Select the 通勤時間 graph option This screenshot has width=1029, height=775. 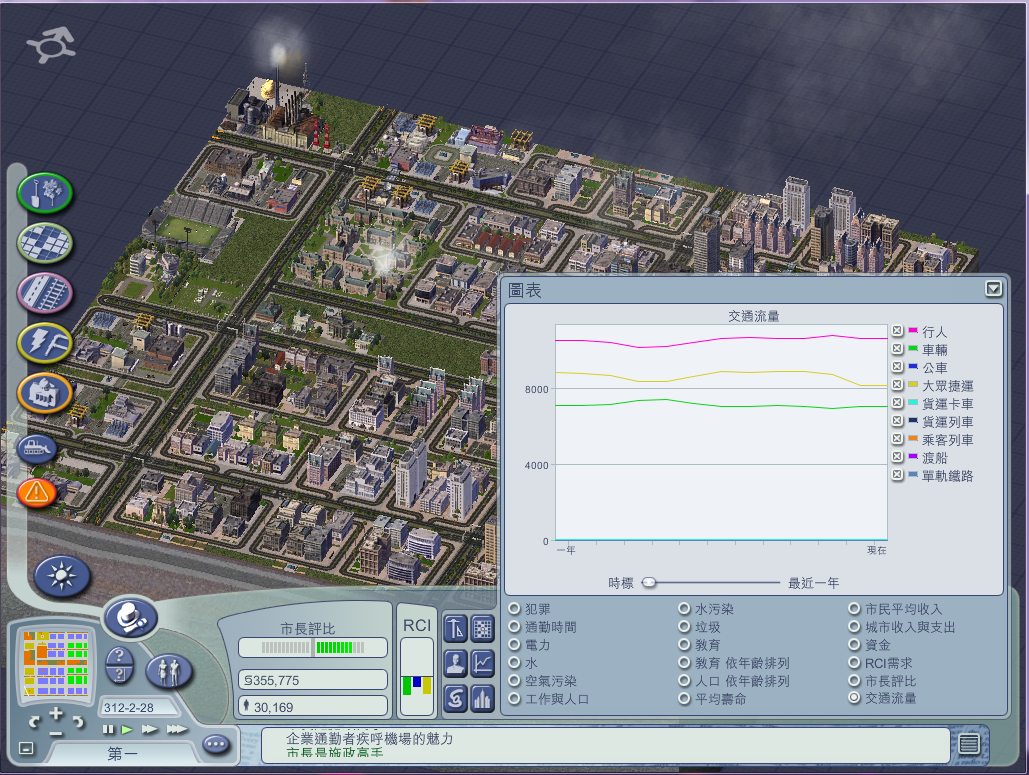[x=514, y=627]
